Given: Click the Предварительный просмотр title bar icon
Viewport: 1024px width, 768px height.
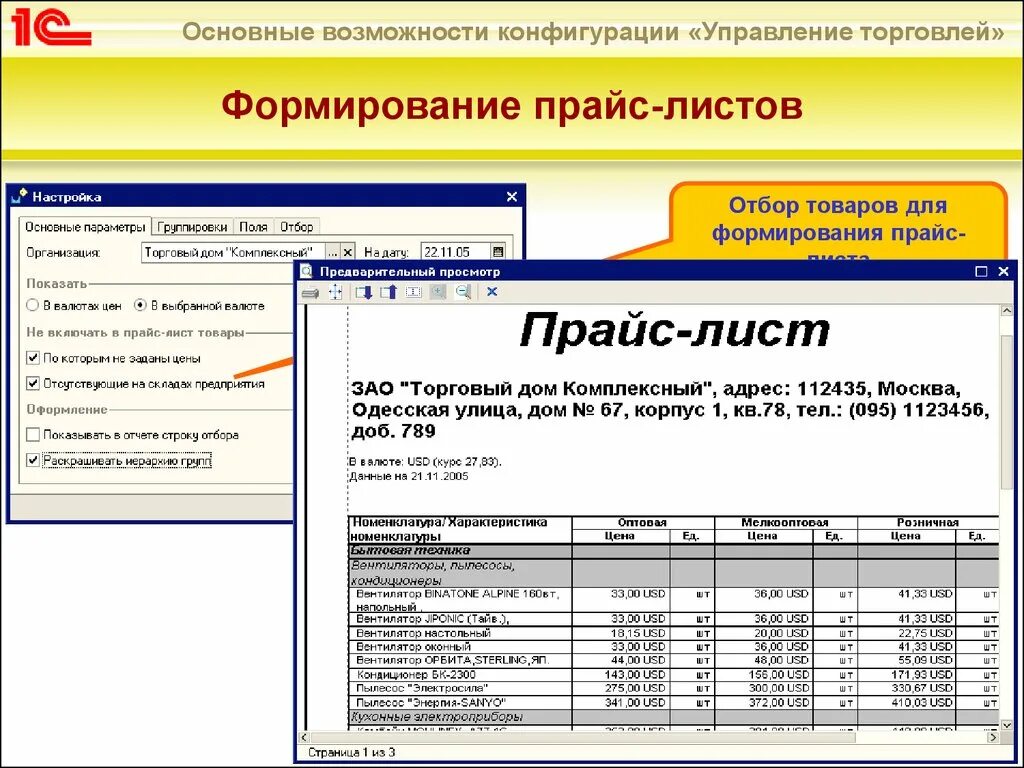Looking at the screenshot, I should (x=306, y=271).
